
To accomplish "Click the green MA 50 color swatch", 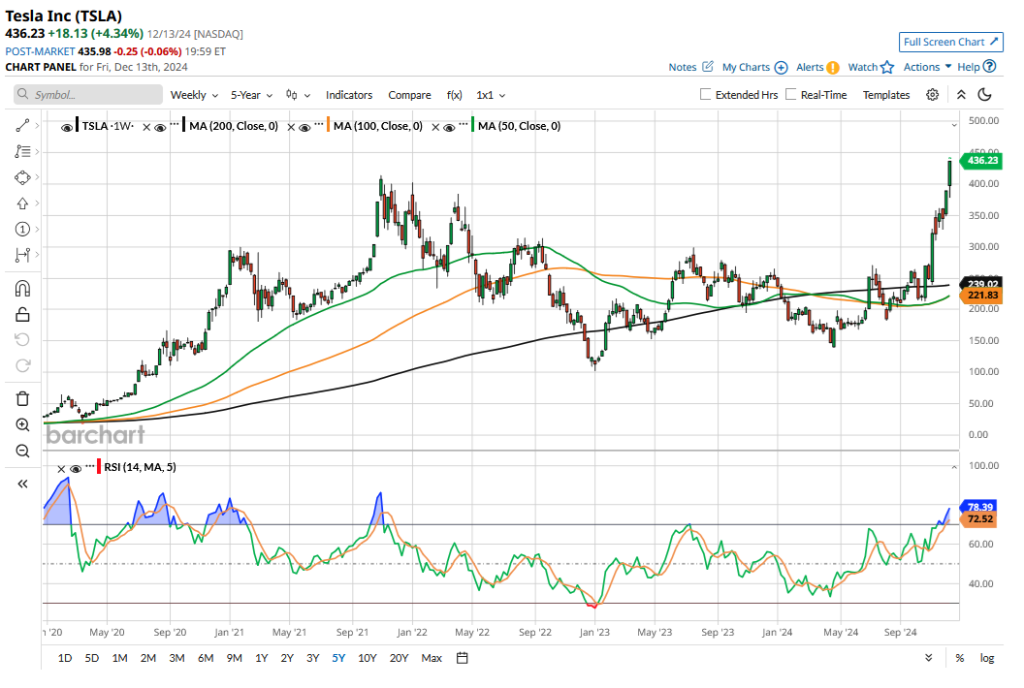I will point(472,127).
